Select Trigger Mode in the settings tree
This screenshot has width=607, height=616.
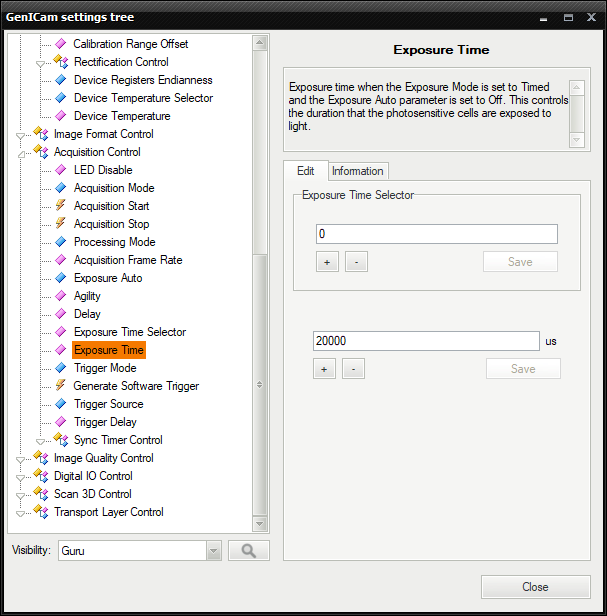(105, 368)
